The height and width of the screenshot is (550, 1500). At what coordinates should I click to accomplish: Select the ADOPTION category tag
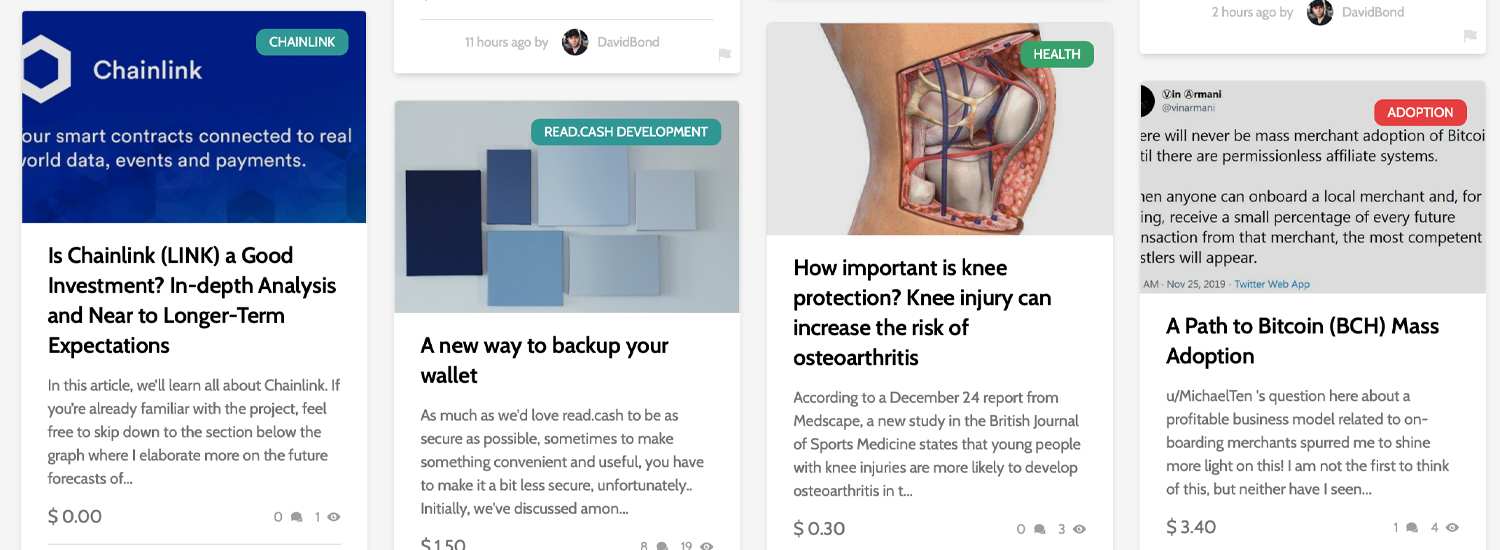tap(1420, 112)
